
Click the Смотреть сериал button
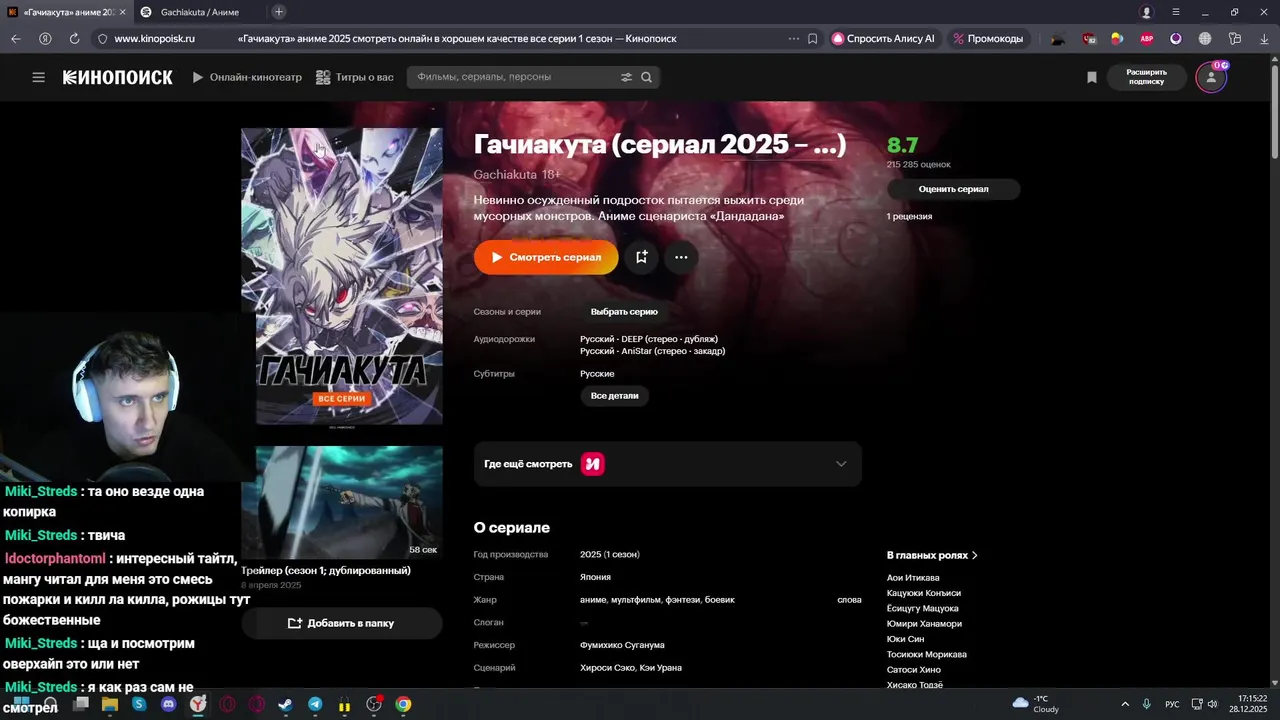[x=546, y=257]
